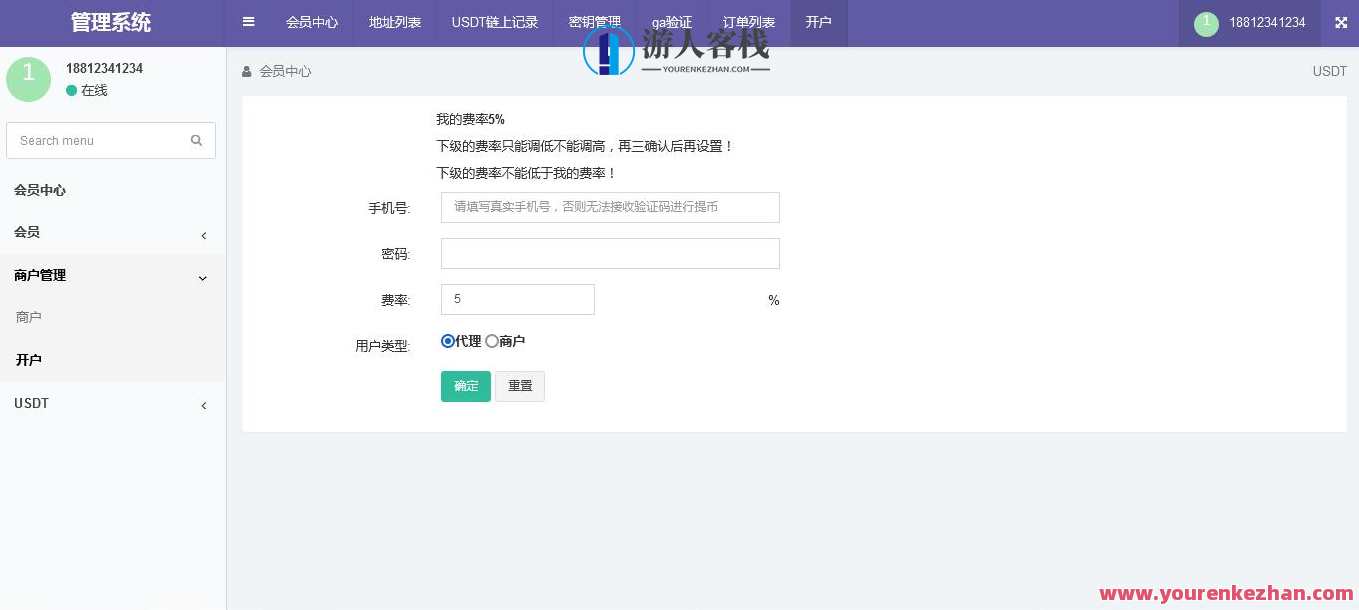This screenshot has height=610, width=1359.
Task: Switch to the 密钥管理 tab
Action: click(595, 21)
